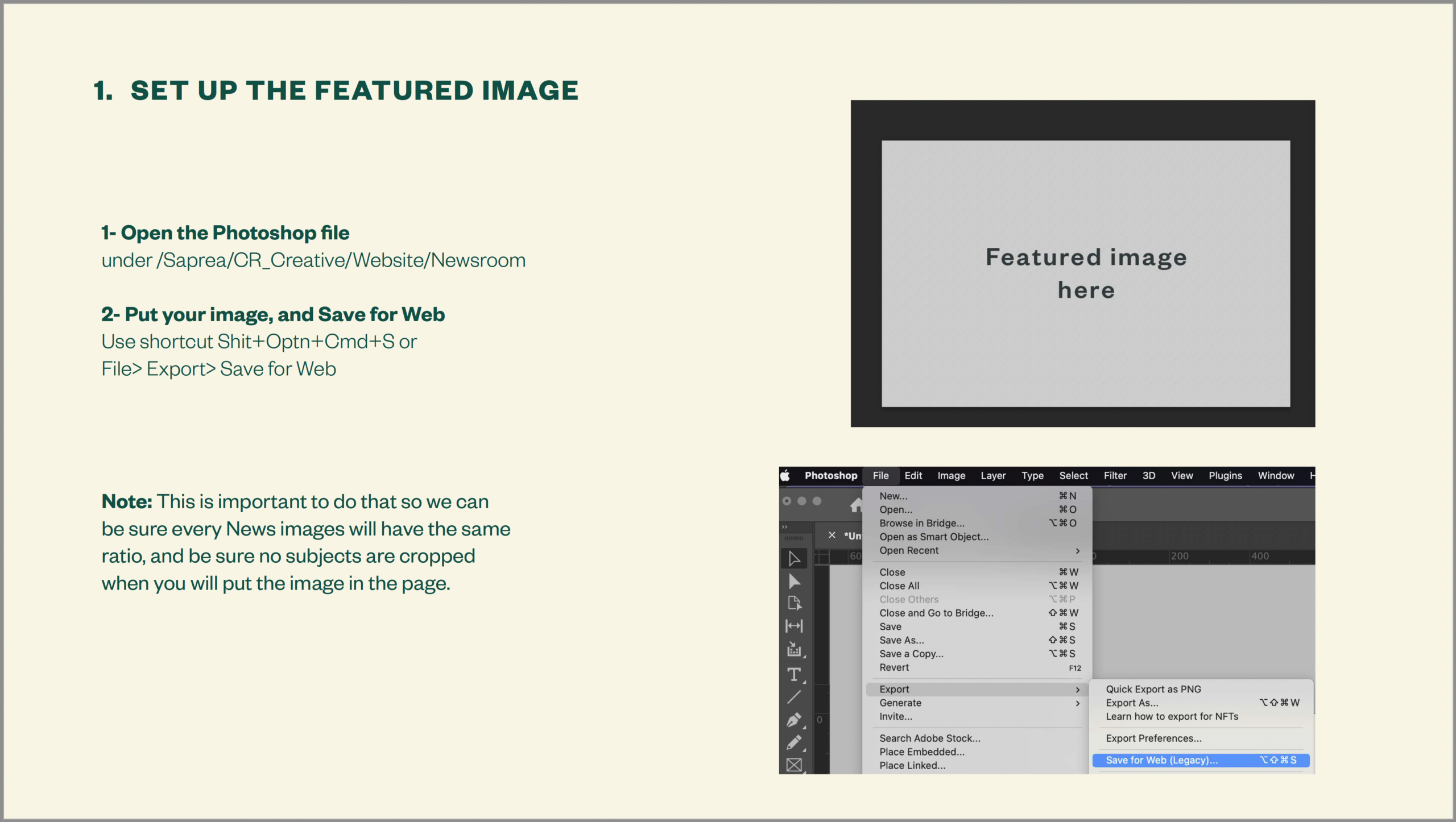Image resolution: width=1456 pixels, height=822 pixels.
Task: Select the Pen tool
Action: 794,720
